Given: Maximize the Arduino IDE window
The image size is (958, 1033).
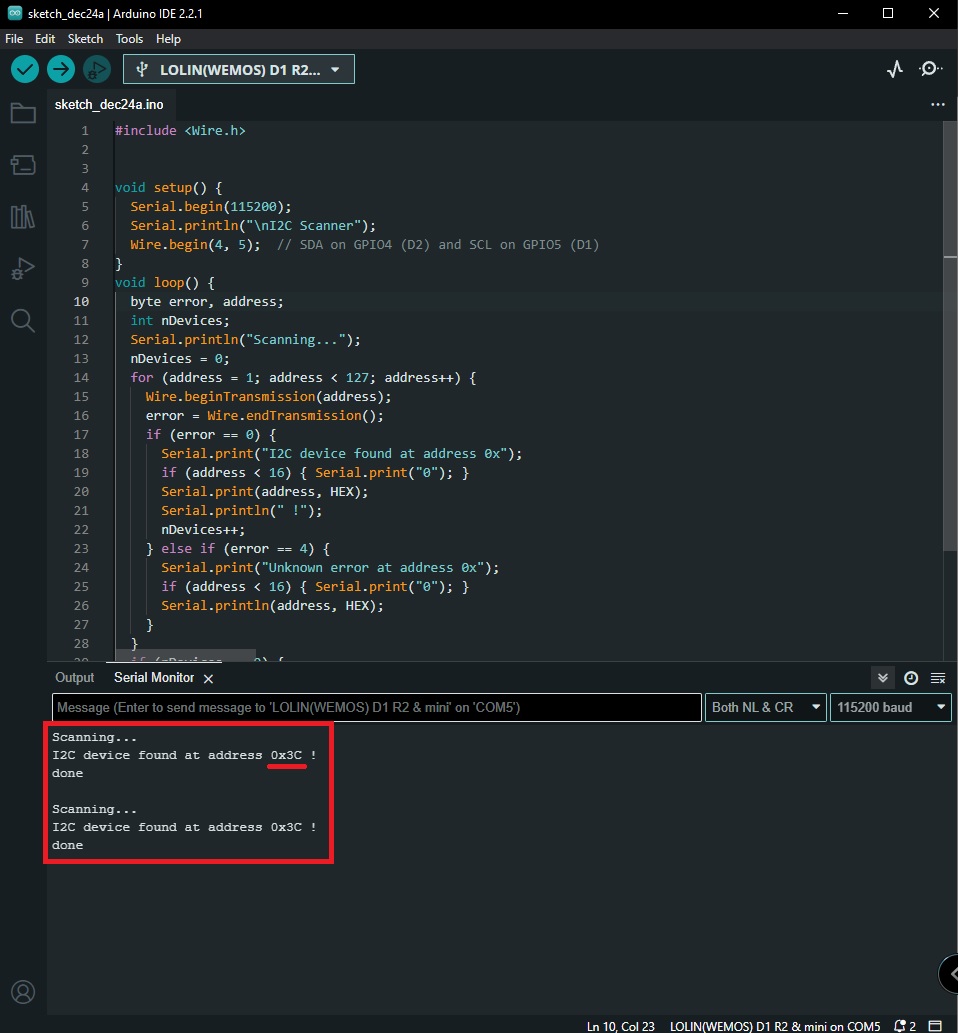Looking at the screenshot, I should (x=888, y=13).
